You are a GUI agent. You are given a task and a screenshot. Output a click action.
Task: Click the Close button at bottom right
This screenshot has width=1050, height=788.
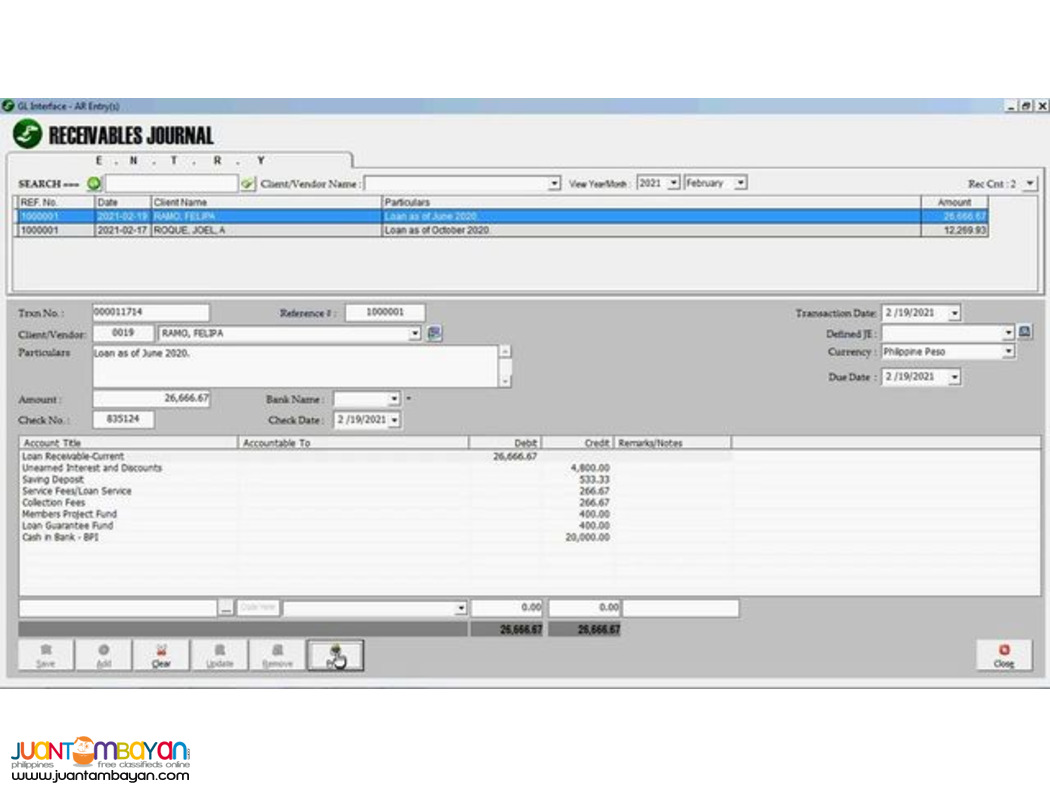click(1003, 655)
